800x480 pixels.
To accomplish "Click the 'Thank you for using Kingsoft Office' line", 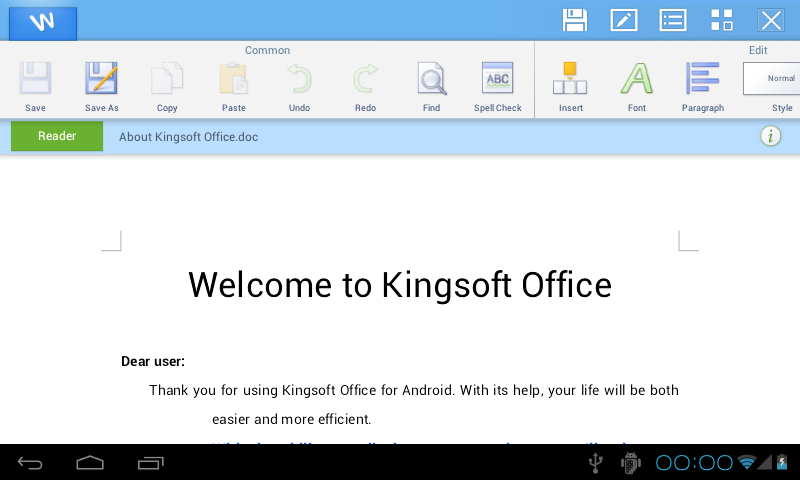I will (x=414, y=390).
